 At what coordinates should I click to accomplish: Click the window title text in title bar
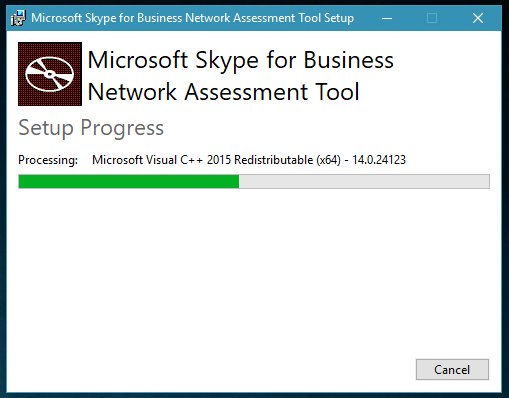(x=193, y=18)
